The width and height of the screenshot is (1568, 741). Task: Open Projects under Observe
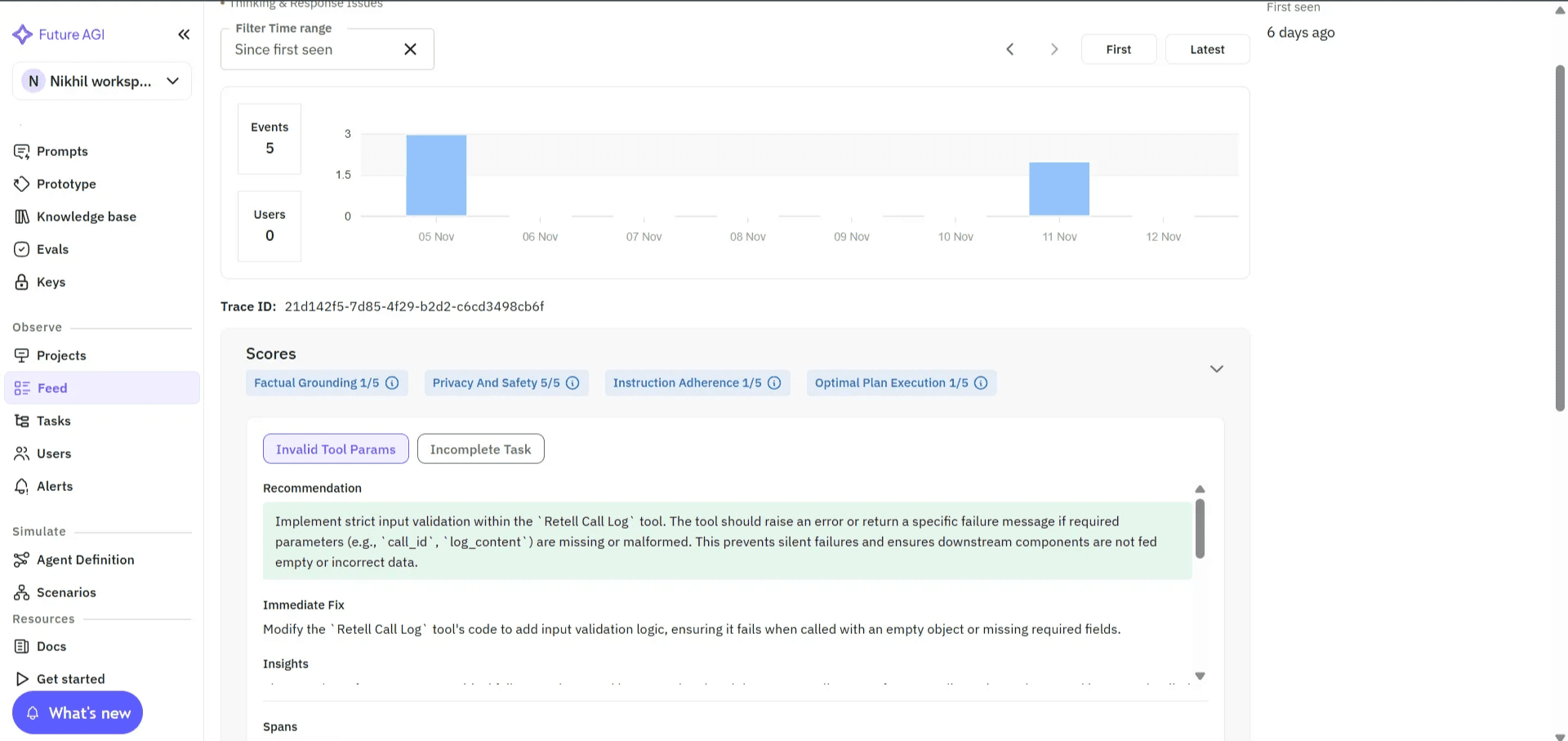pos(61,355)
